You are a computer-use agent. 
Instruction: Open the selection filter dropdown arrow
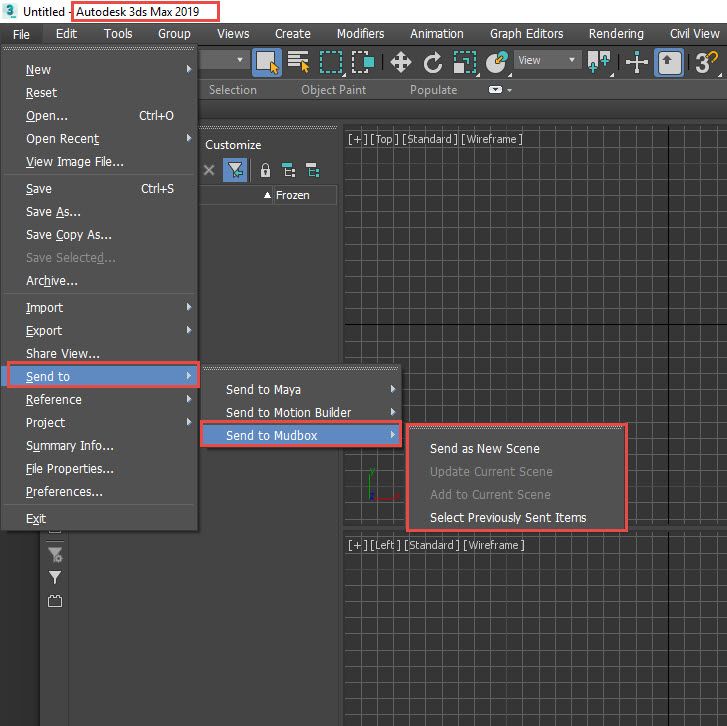tap(240, 60)
